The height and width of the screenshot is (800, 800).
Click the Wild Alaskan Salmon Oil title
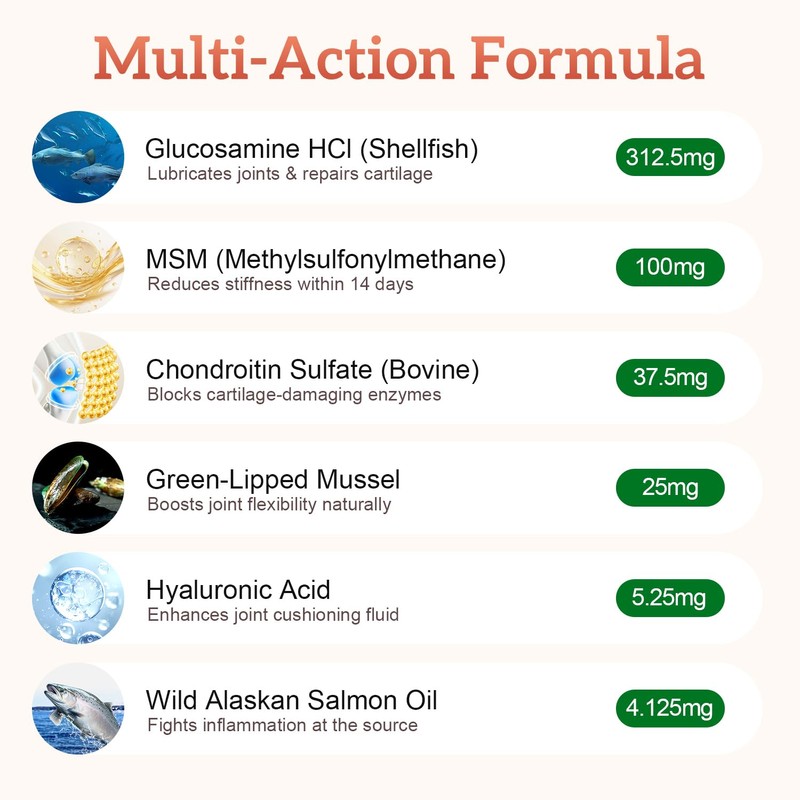[292, 699]
